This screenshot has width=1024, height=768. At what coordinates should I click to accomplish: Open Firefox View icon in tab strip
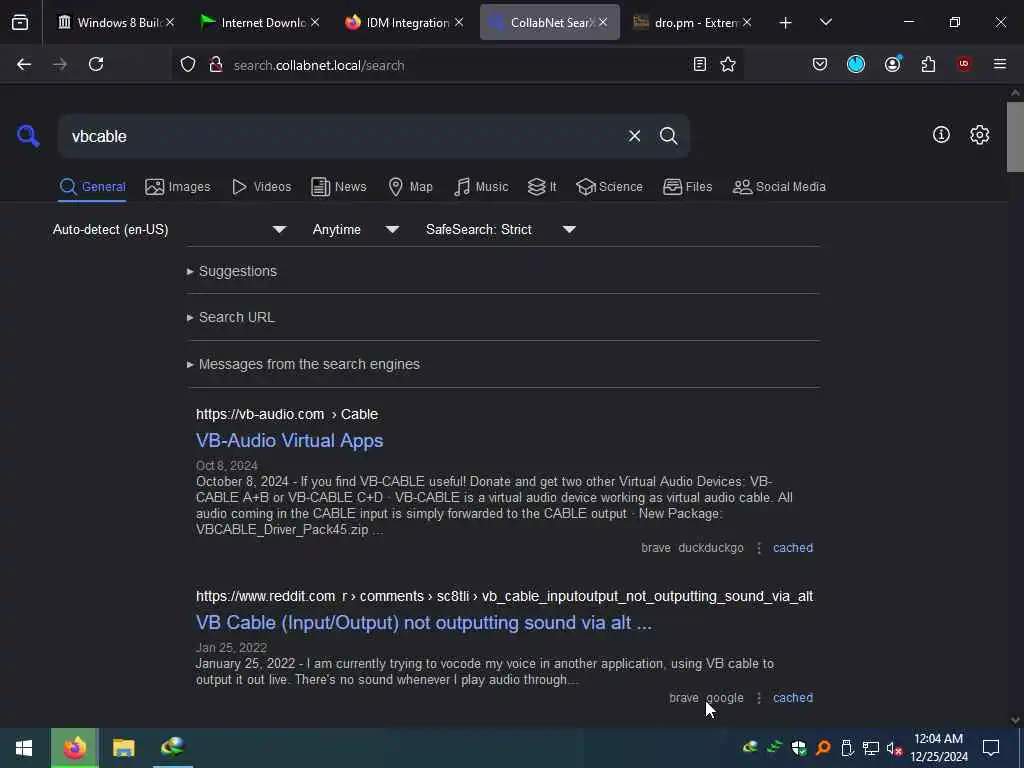pos(20,22)
